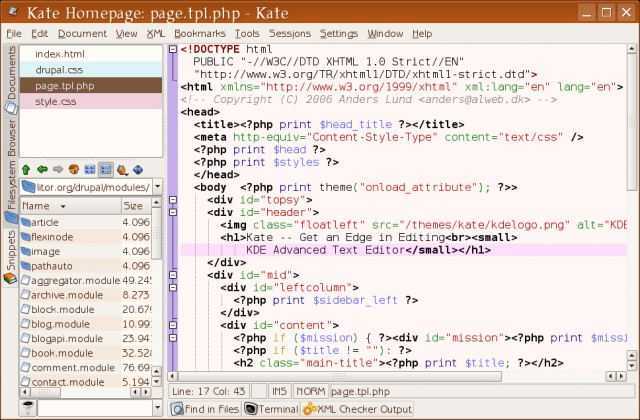
Task: Open the Edit menu
Action: [40, 34]
